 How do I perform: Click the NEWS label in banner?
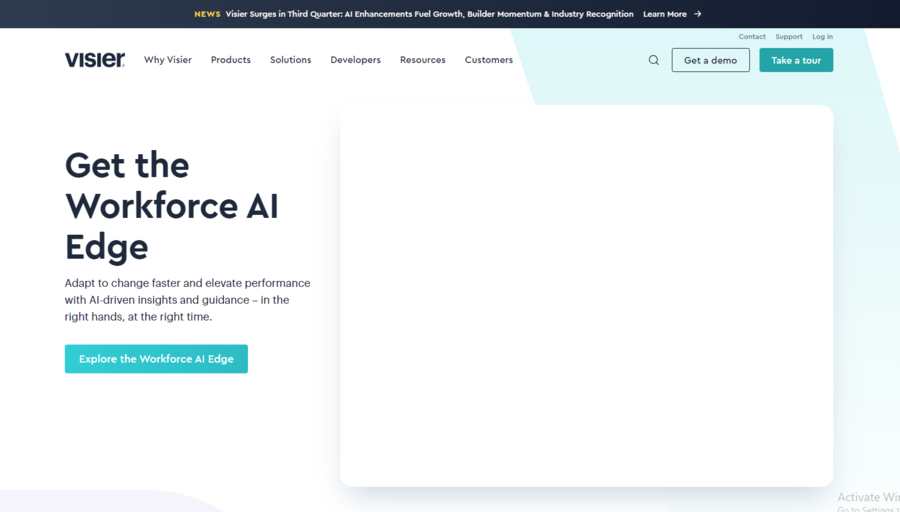coord(207,14)
